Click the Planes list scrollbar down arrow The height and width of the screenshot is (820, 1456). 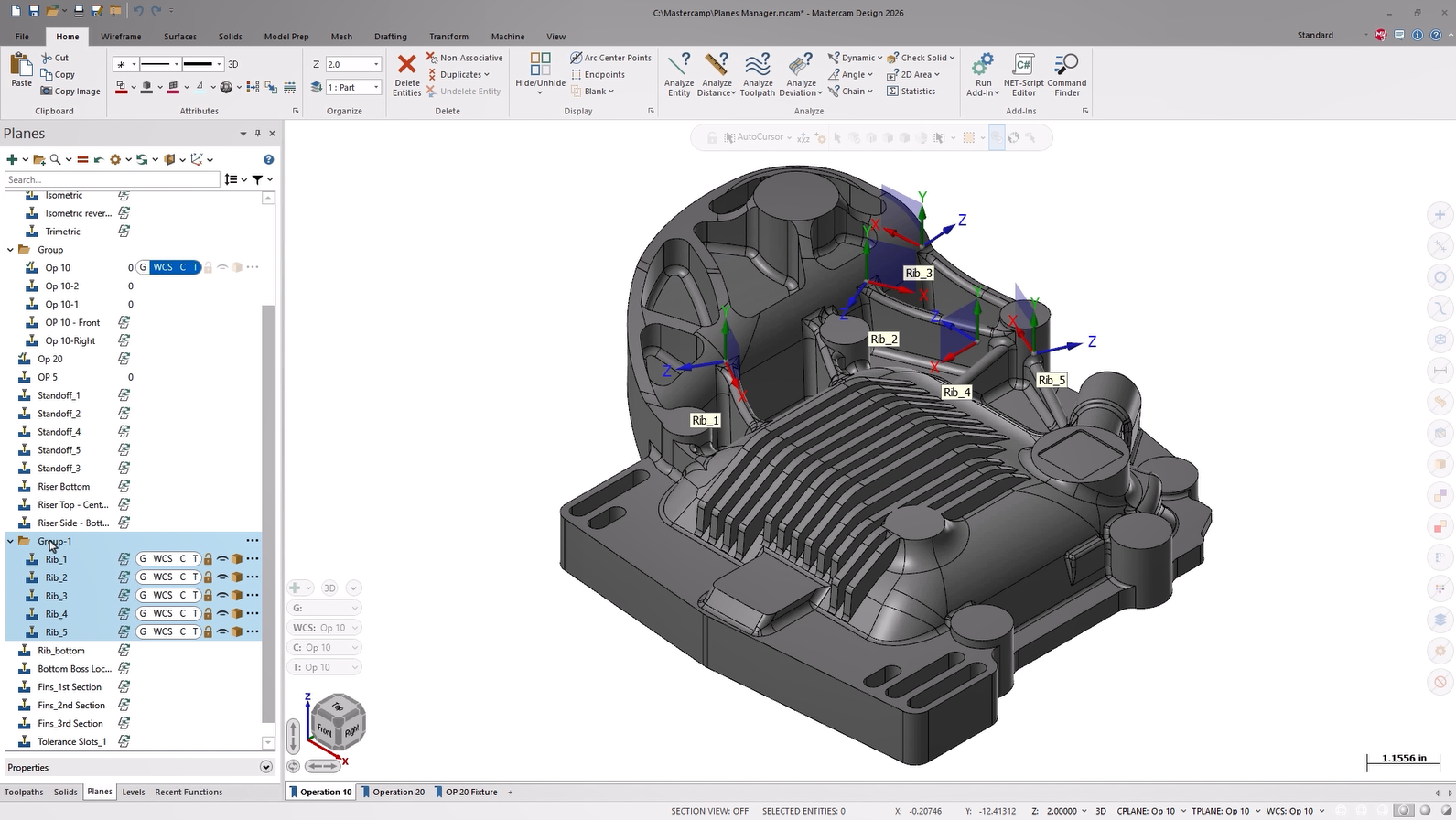pos(268,742)
